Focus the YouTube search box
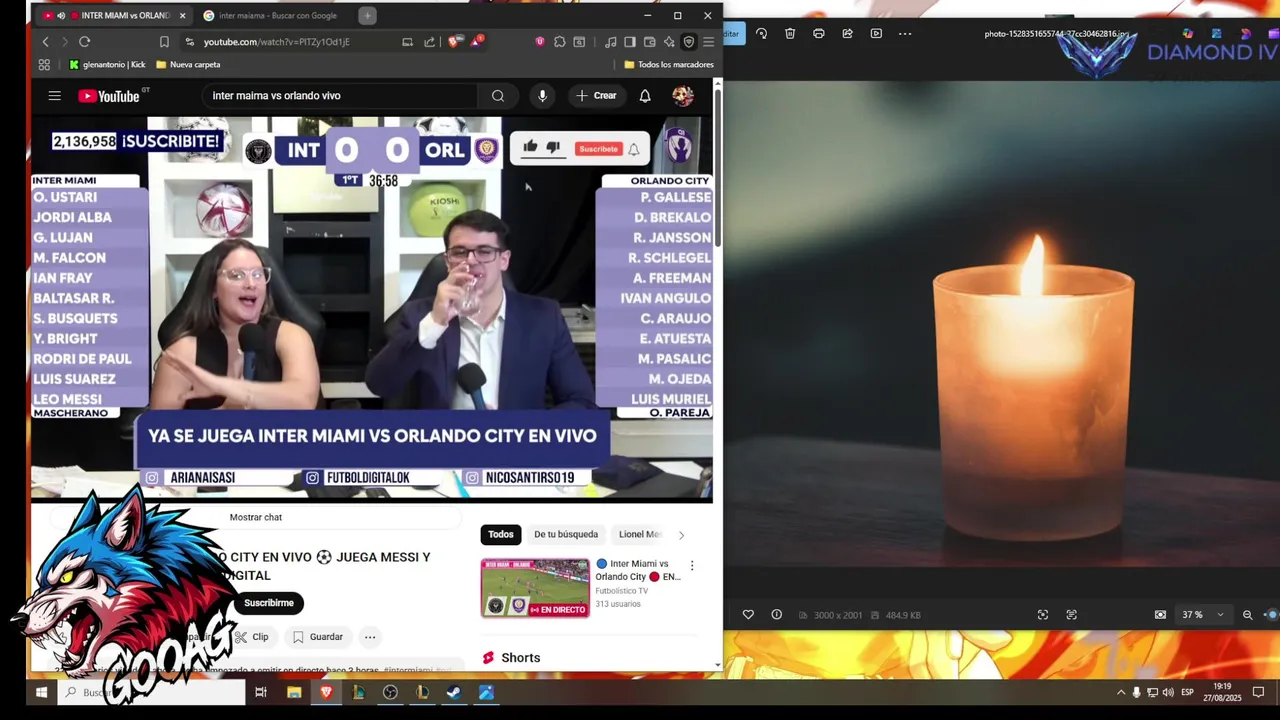This screenshot has height=720, width=1280. (340, 96)
